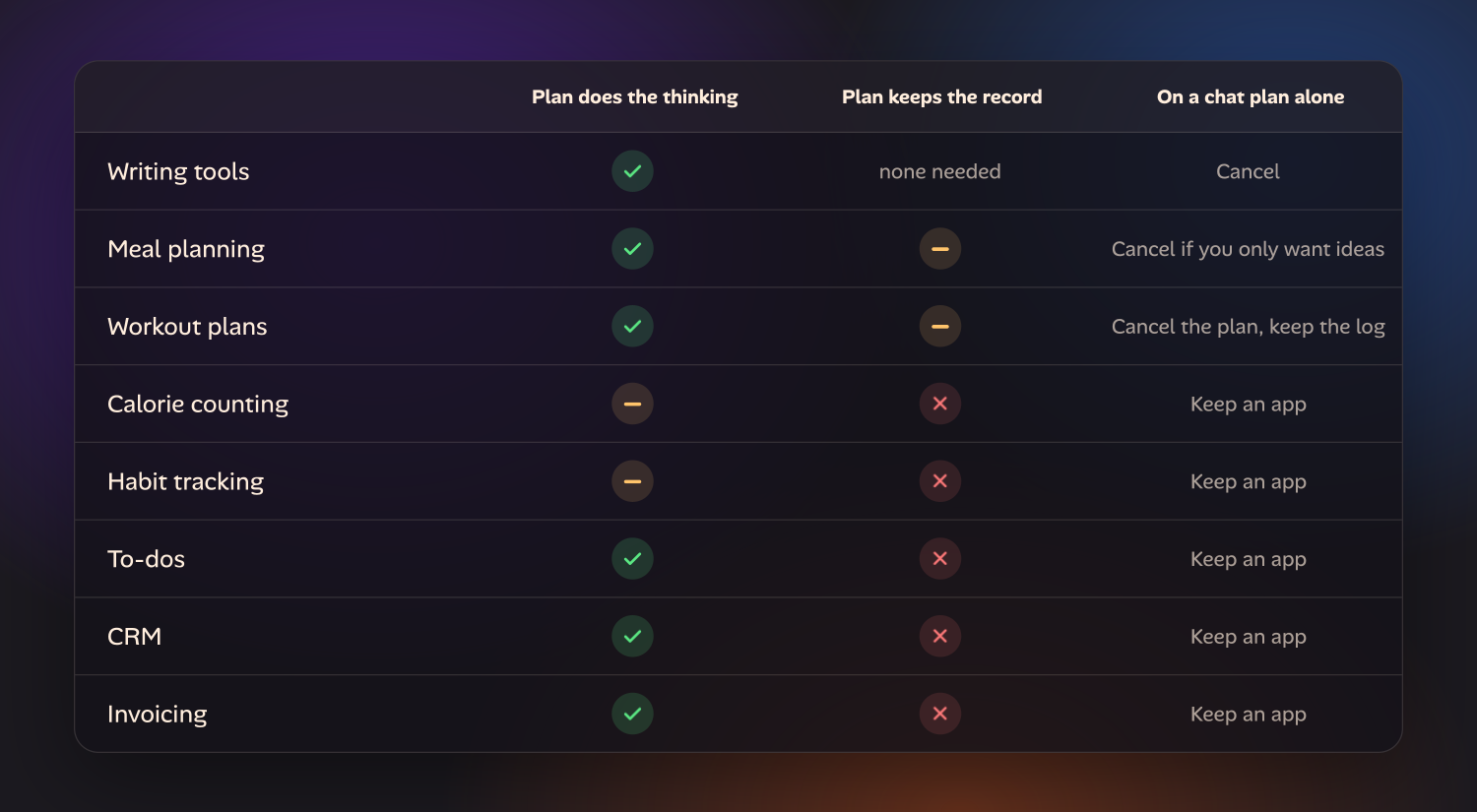Click the green checkmark in Writing tools row

coord(632,171)
